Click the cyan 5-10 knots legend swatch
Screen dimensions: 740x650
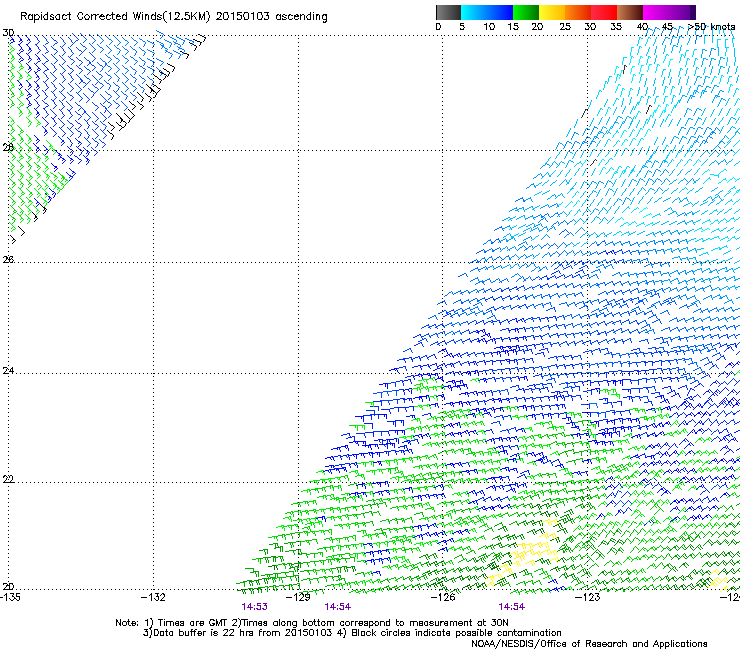tap(474, 12)
